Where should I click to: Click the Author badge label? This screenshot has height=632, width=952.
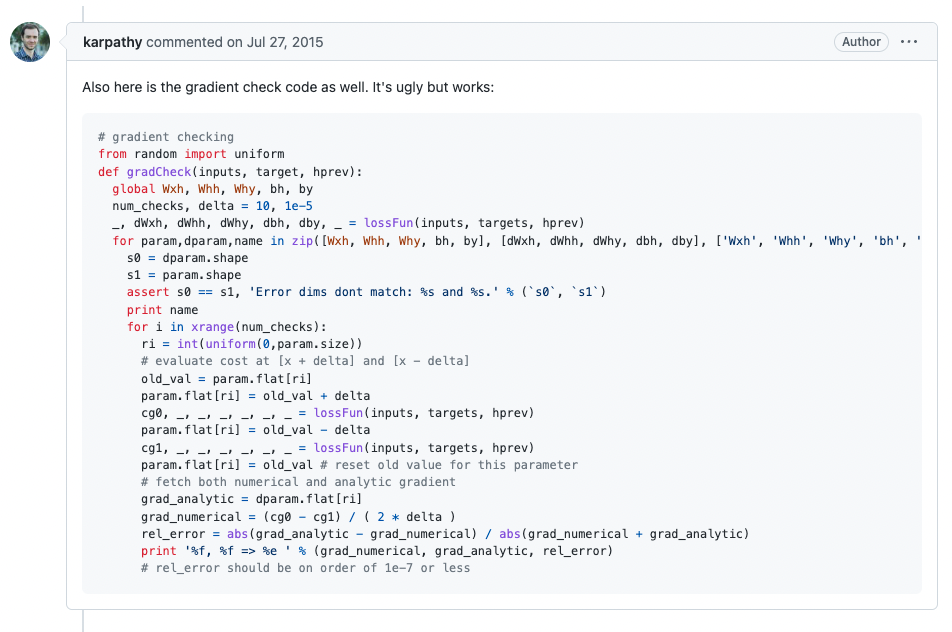point(861,42)
